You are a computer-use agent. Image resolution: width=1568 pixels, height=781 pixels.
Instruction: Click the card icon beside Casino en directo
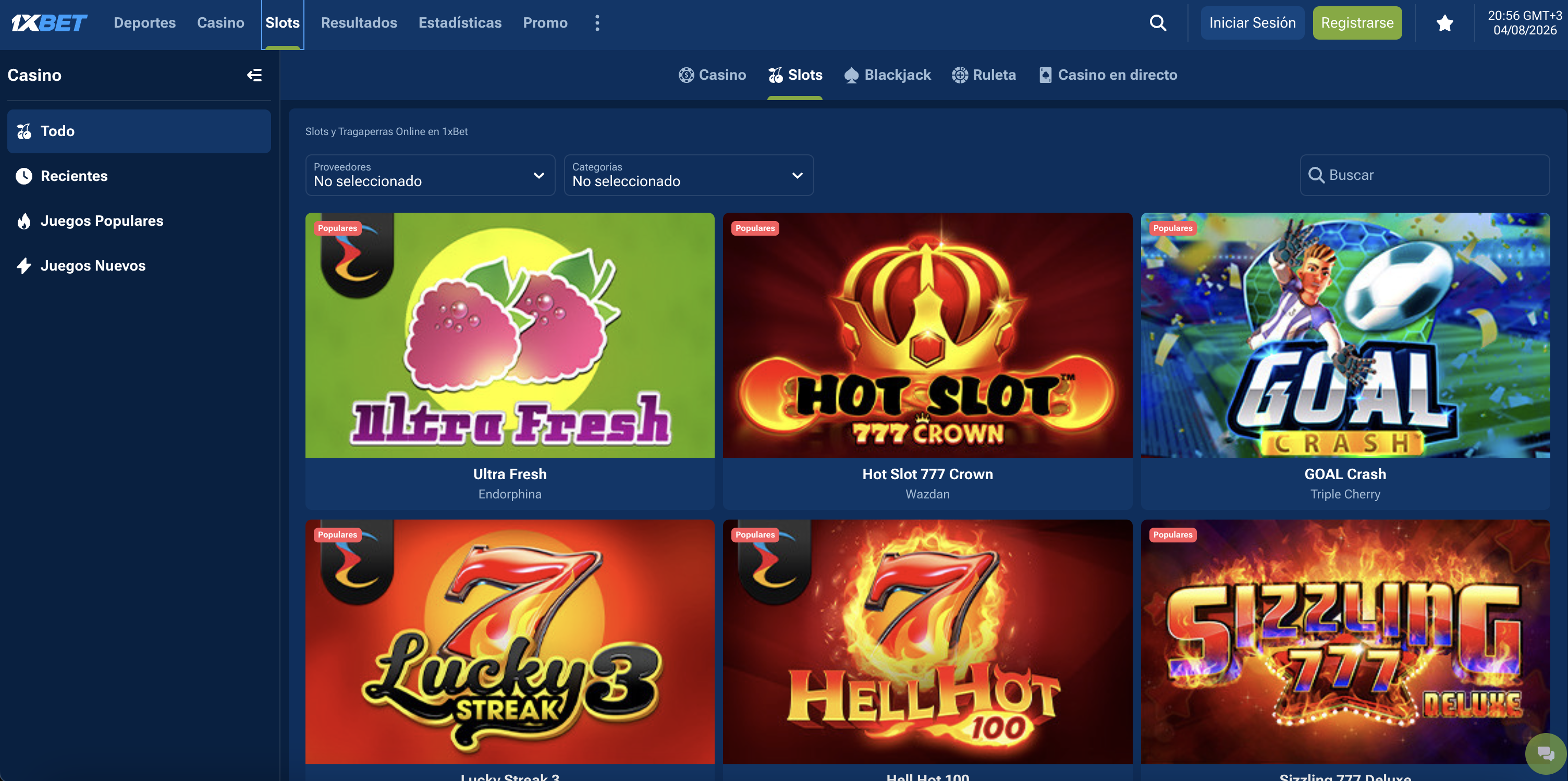(x=1045, y=75)
